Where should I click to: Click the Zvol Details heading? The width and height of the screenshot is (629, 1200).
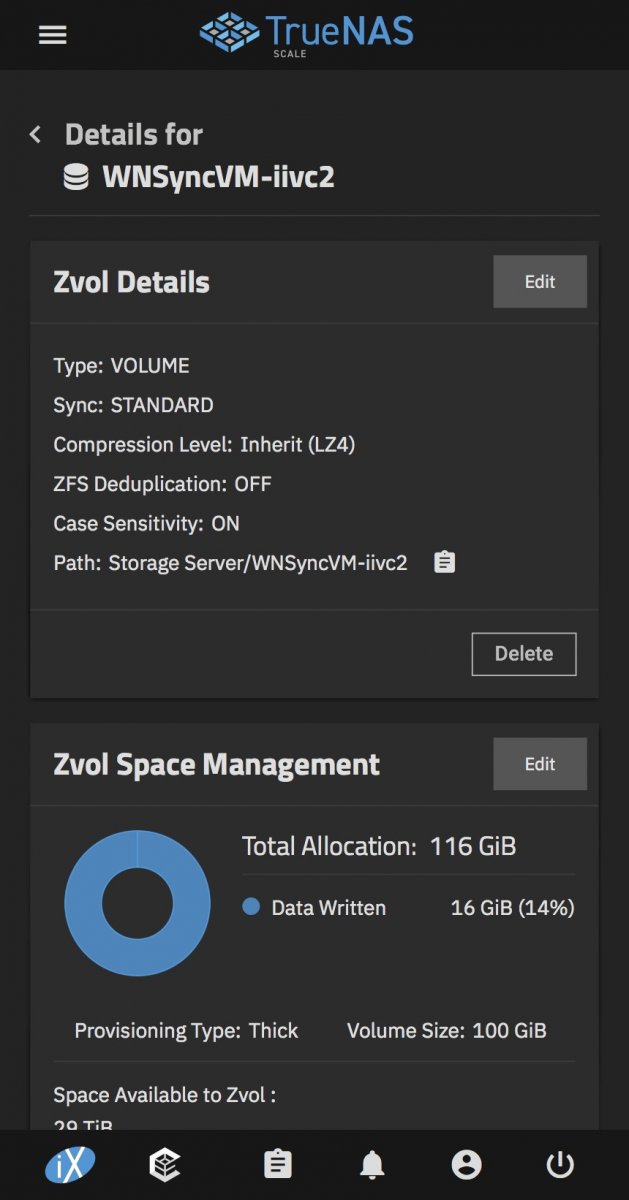[131, 283]
